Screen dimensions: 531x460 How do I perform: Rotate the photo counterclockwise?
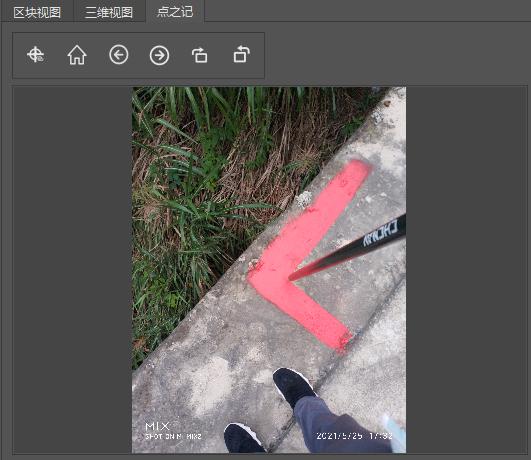241,55
